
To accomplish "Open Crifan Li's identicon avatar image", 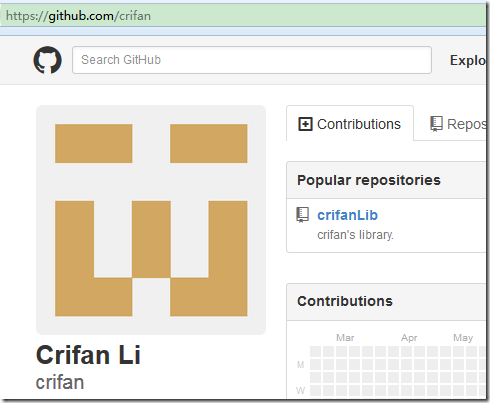I will point(151,220).
